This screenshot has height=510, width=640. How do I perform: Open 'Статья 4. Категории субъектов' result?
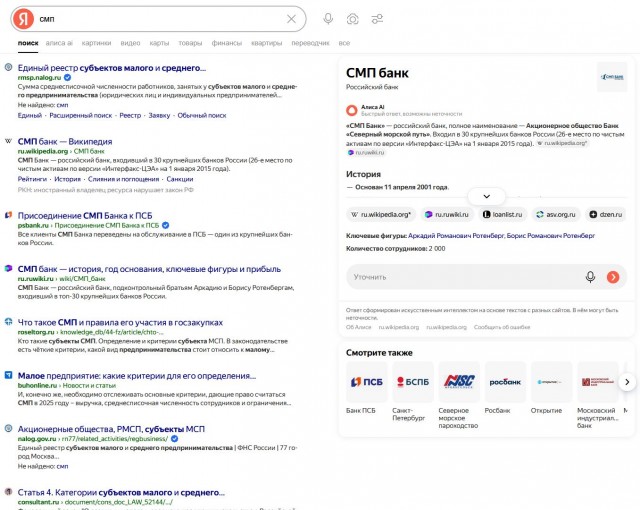coord(121,493)
